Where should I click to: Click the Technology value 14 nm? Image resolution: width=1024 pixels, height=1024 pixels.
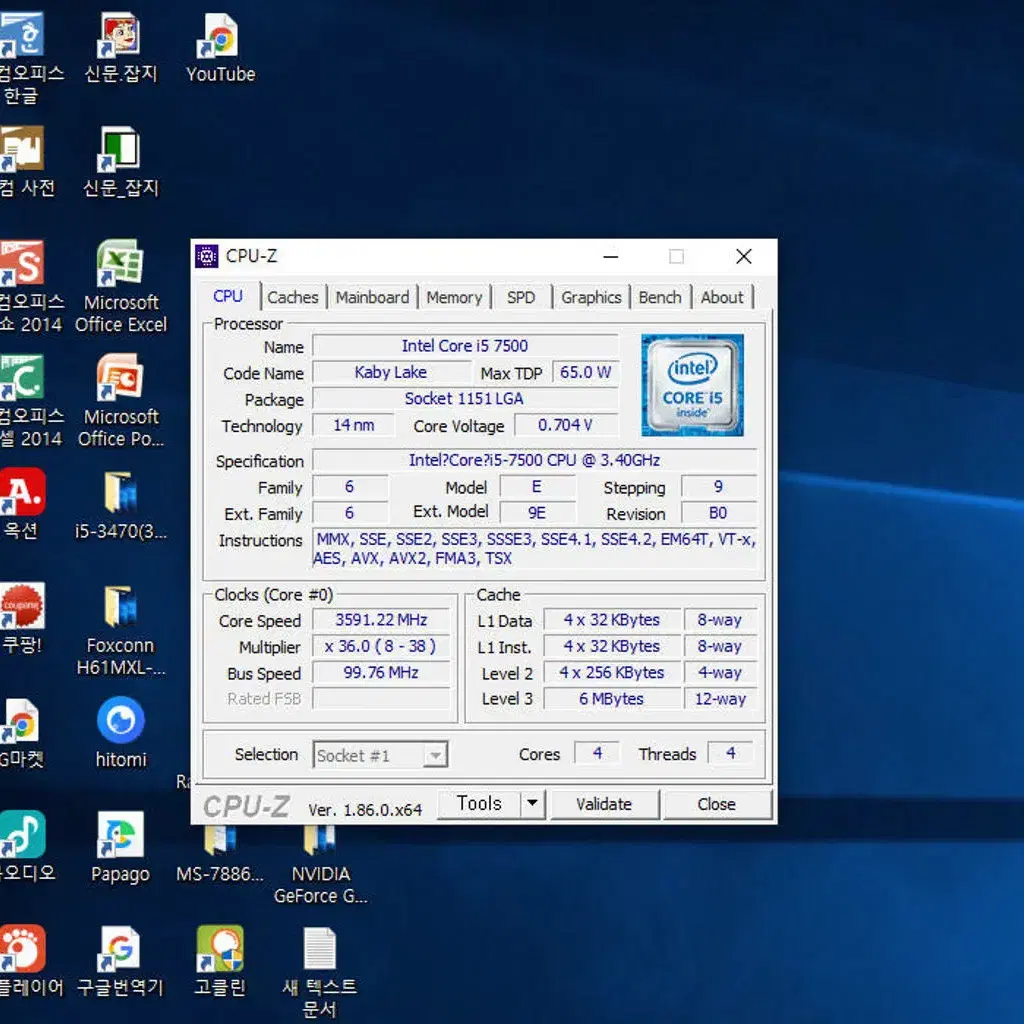point(353,425)
